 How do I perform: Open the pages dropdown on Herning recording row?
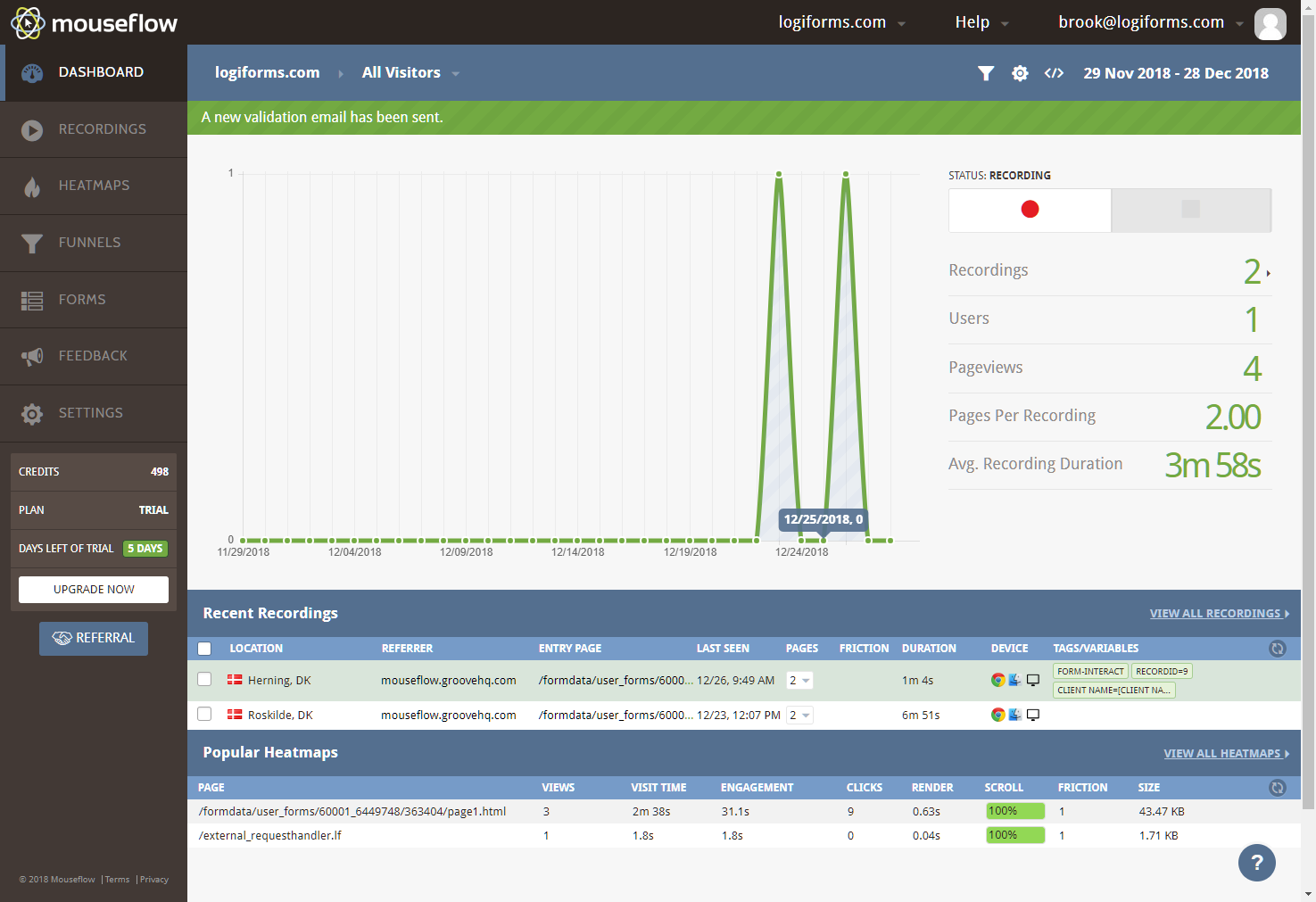click(799, 679)
